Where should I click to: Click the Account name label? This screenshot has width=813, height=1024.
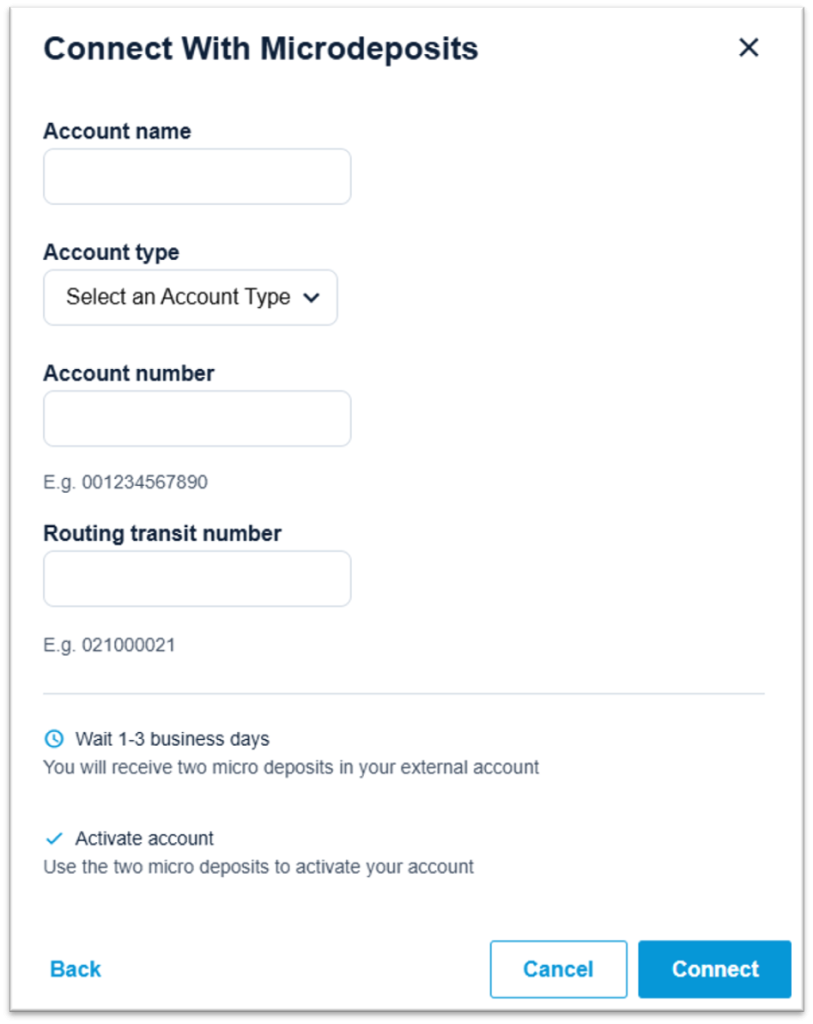[x=118, y=131]
